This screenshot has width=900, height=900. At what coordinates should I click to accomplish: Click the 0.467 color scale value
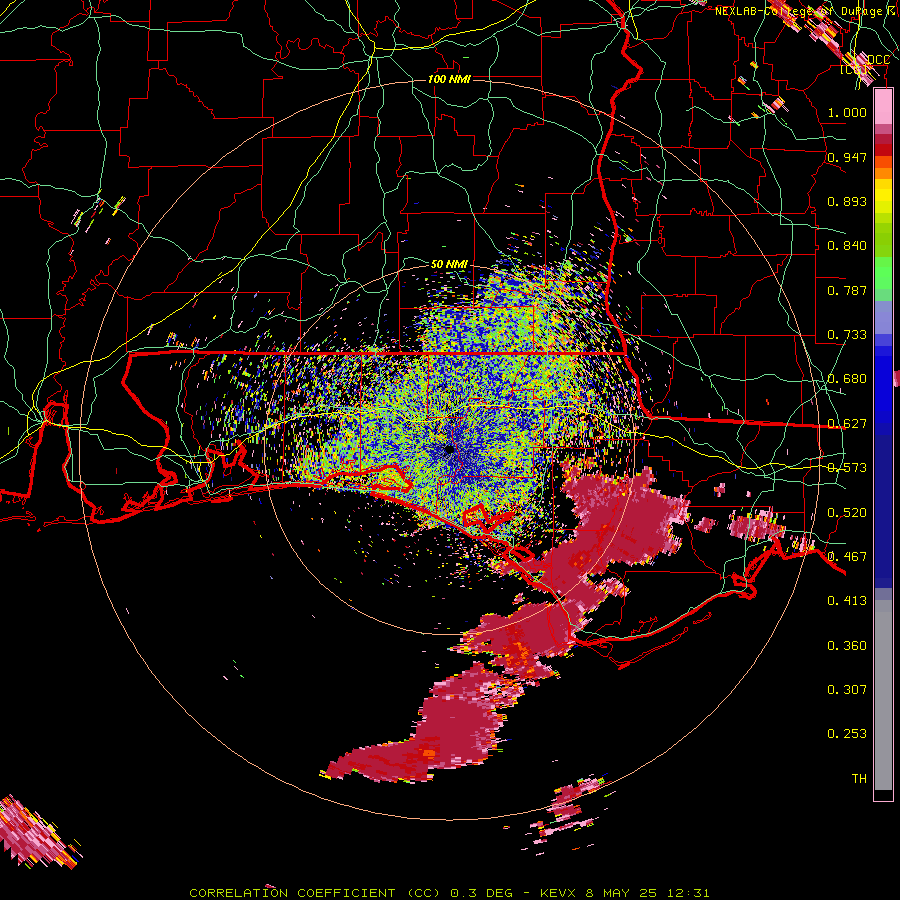pyautogui.click(x=847, y=557)
